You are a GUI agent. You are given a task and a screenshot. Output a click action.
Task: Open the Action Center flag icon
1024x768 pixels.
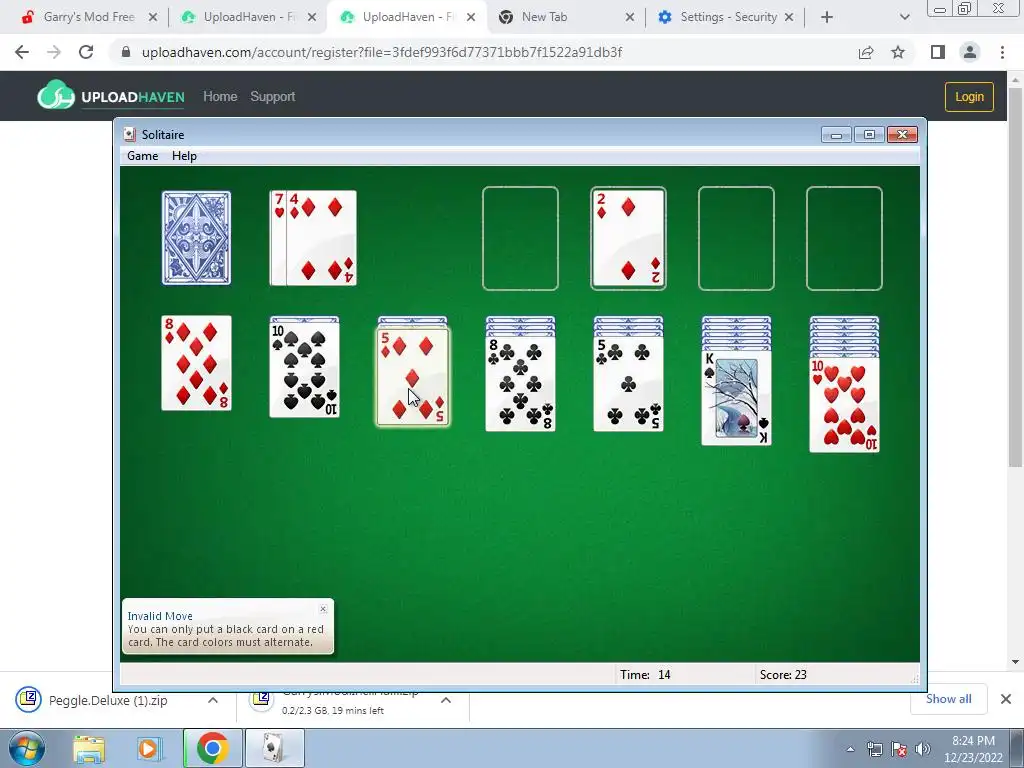coord(899,749)
